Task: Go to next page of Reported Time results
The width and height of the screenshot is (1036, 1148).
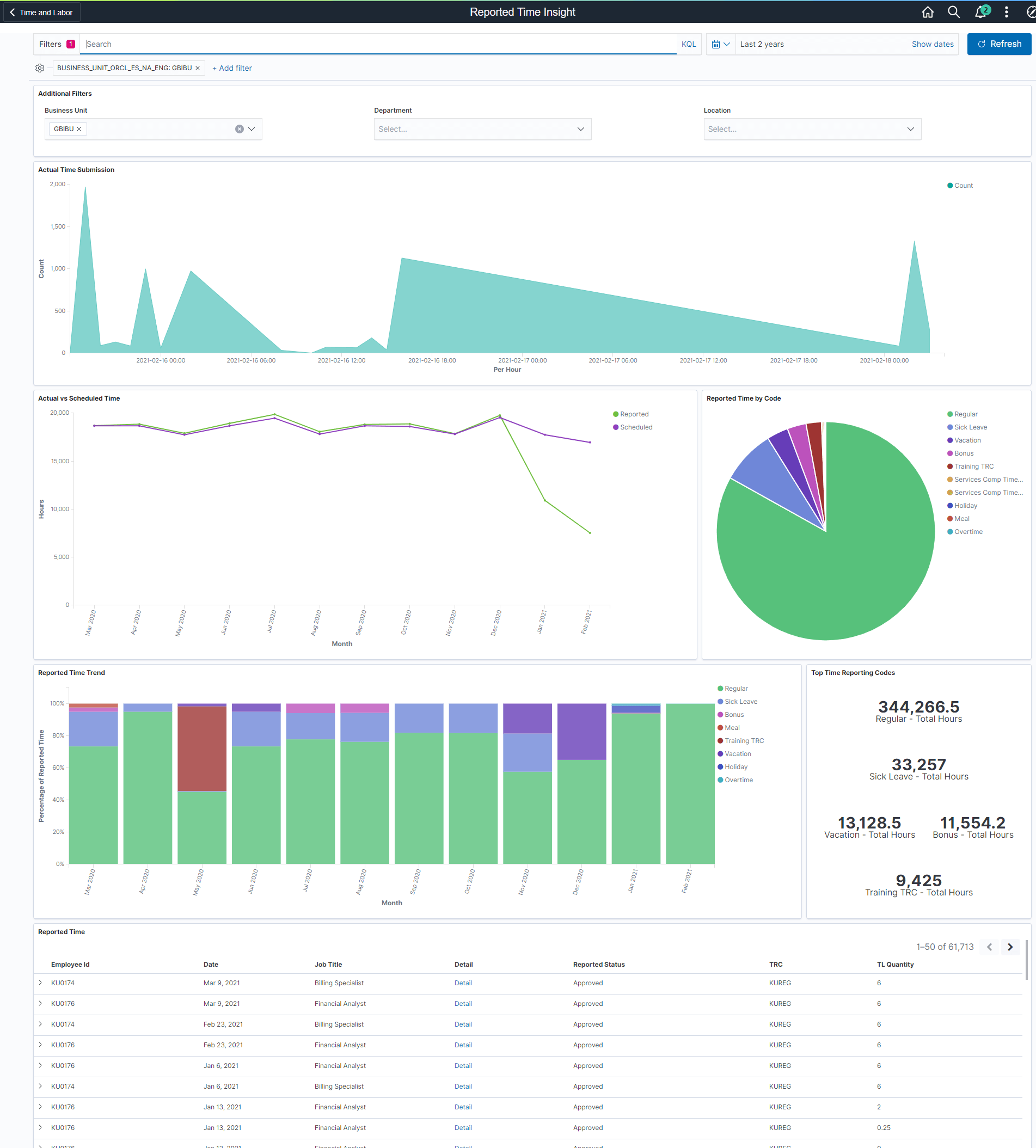Action: coord(1010,947)
